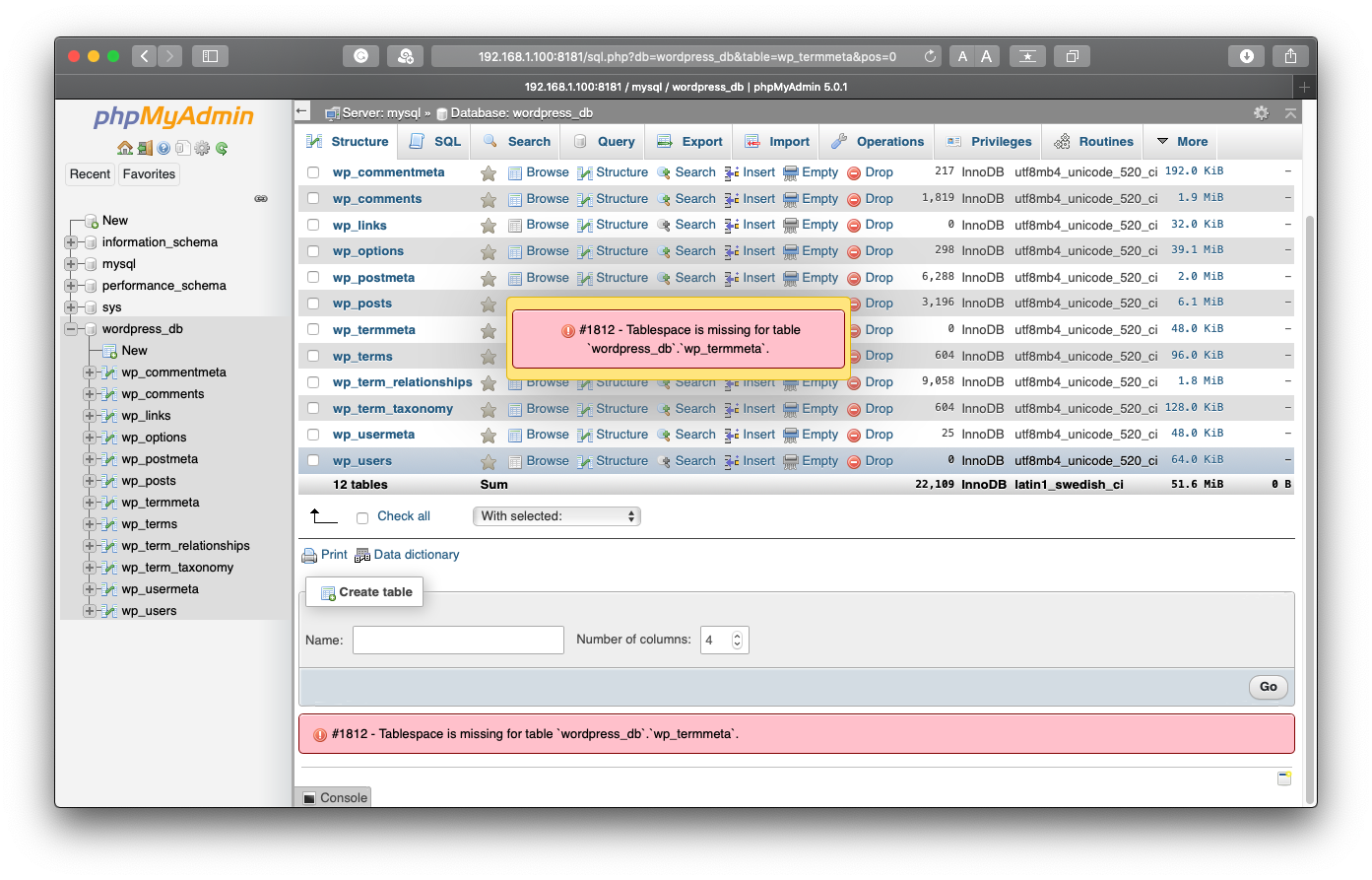Empty the wp_usermeta table

point(811,435)
